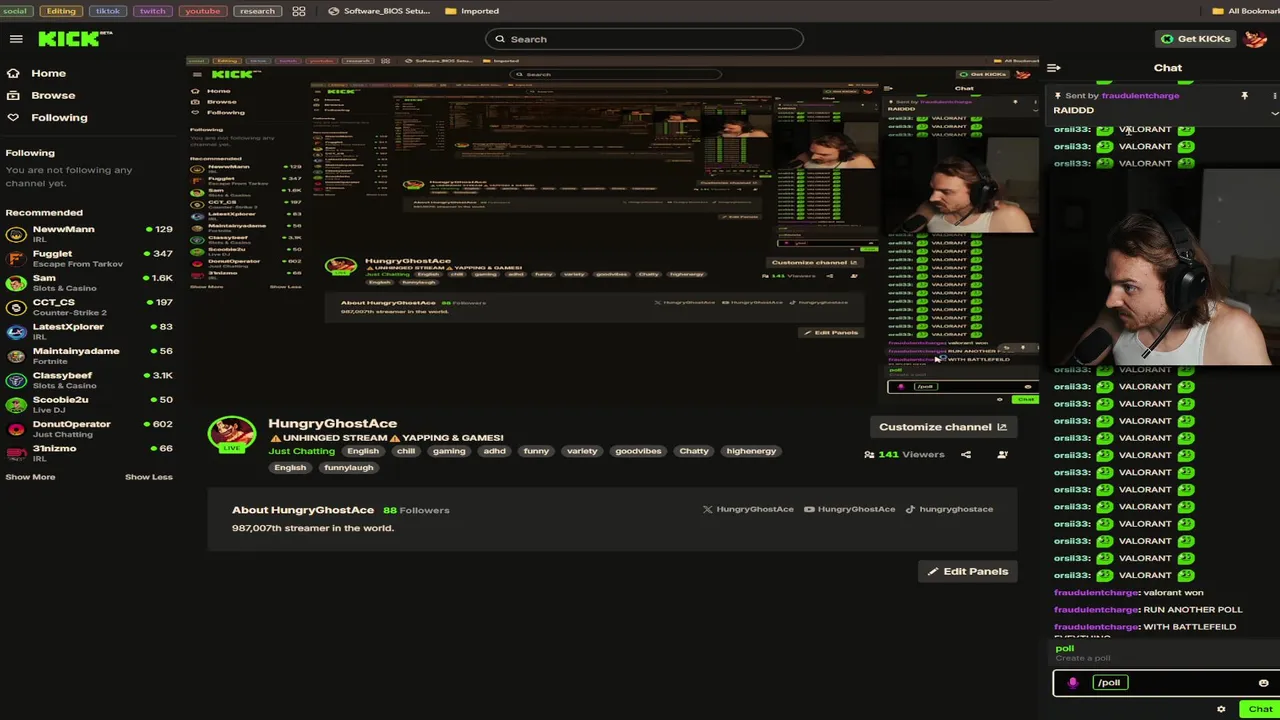Collapse the pinned message chevron

[x=1274, y=113]
